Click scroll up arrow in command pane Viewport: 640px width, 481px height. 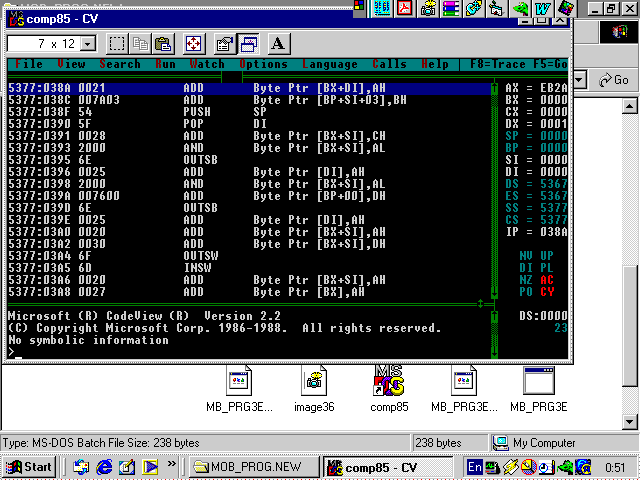(x=494, y=316)
